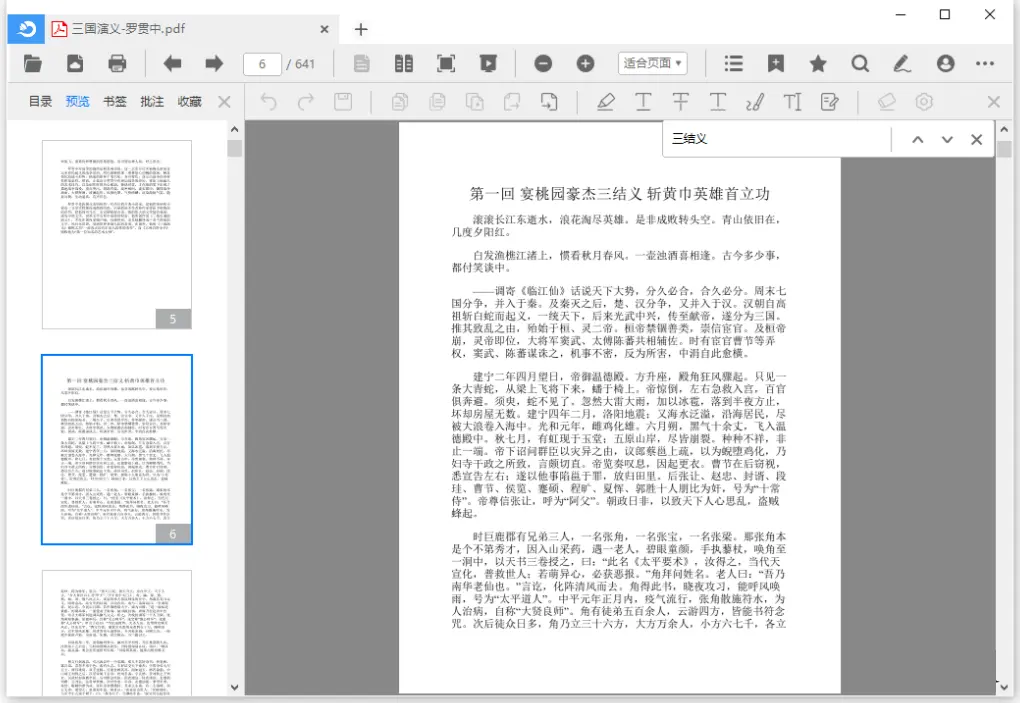This screenshot has width=1020, height=703.
Task: Switch to the 书签 tab
Action: (x=114, y=101)
